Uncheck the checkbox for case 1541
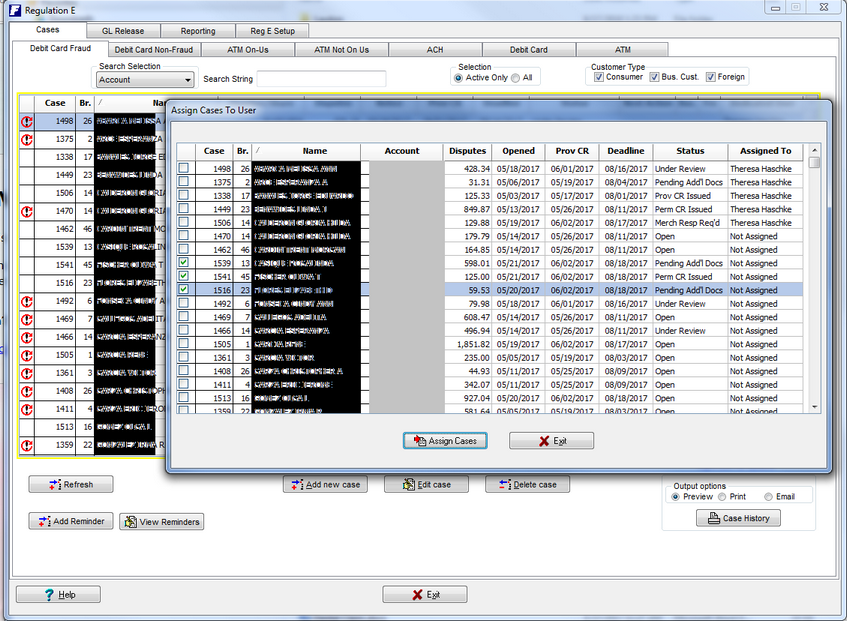The width and height of the screenshot is (847, 621). click(x=183, y=276)
